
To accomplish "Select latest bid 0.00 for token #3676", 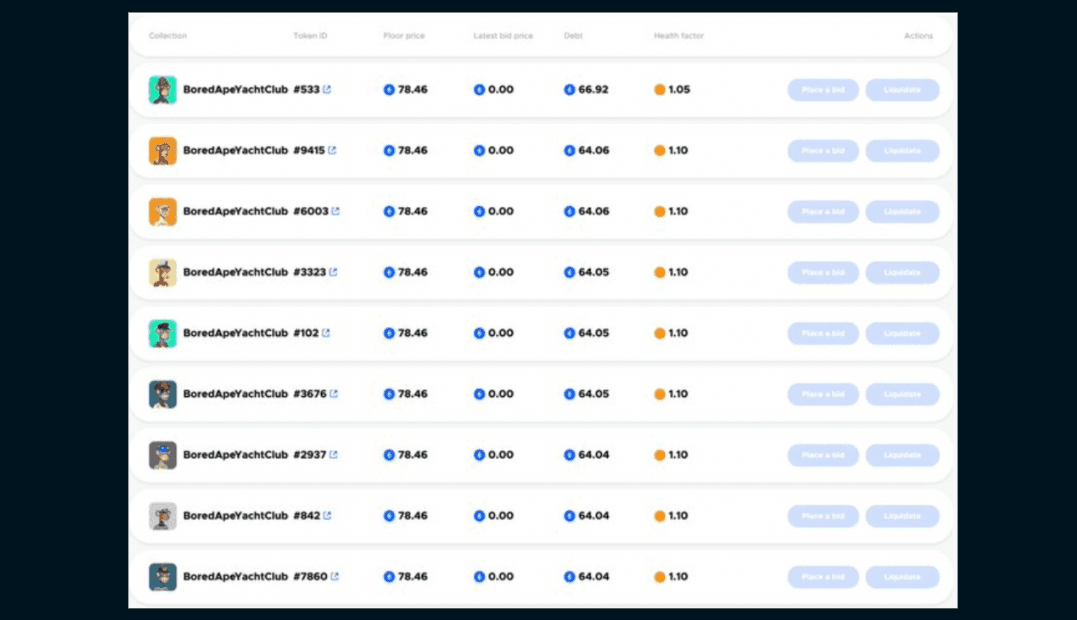I will [x=501, y=393].
